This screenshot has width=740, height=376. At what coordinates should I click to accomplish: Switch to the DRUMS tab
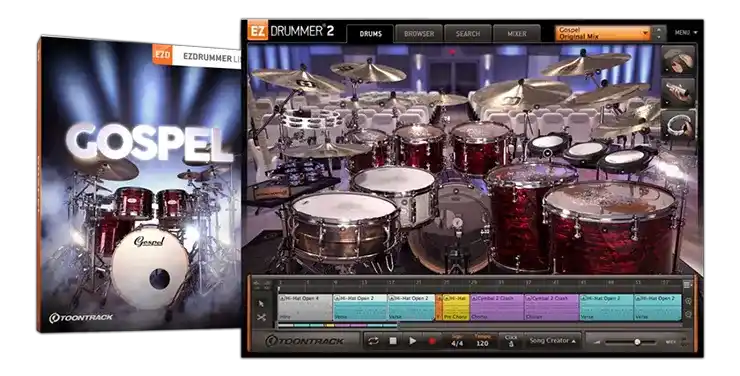click(370, 34)
